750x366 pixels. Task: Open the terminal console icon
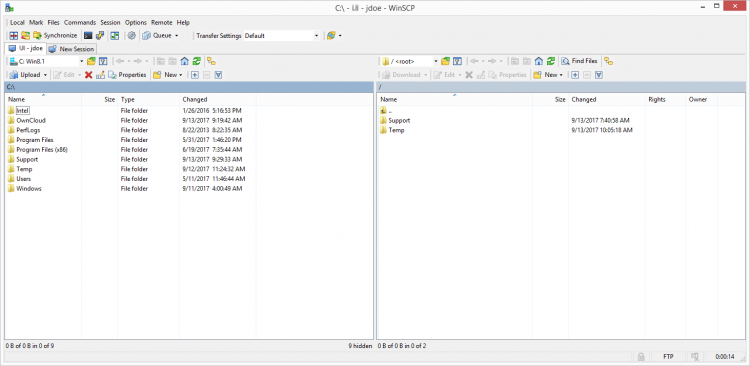coord(88,35)
